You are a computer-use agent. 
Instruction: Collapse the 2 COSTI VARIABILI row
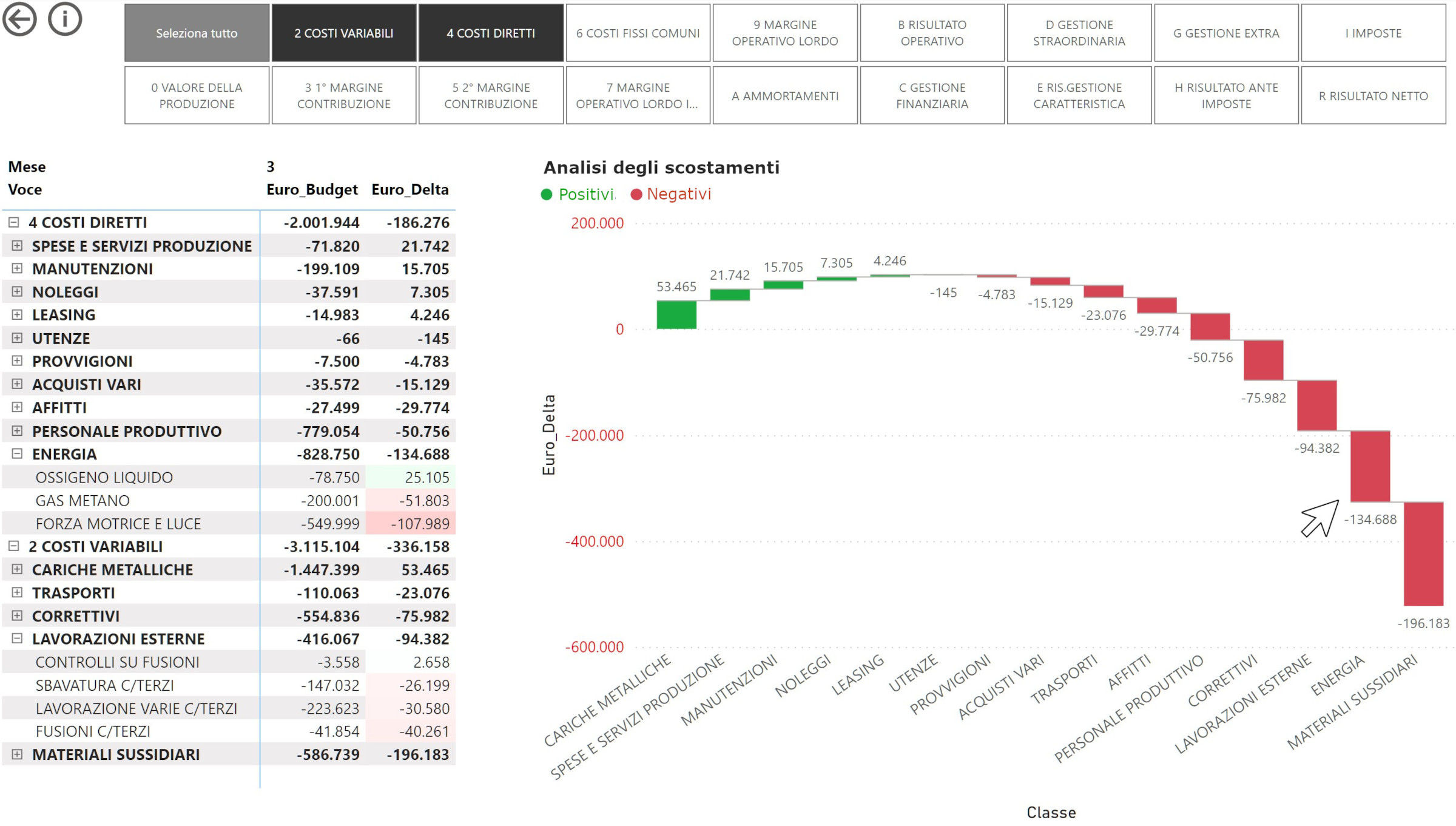pyautogui.click(x=13, y=546)
